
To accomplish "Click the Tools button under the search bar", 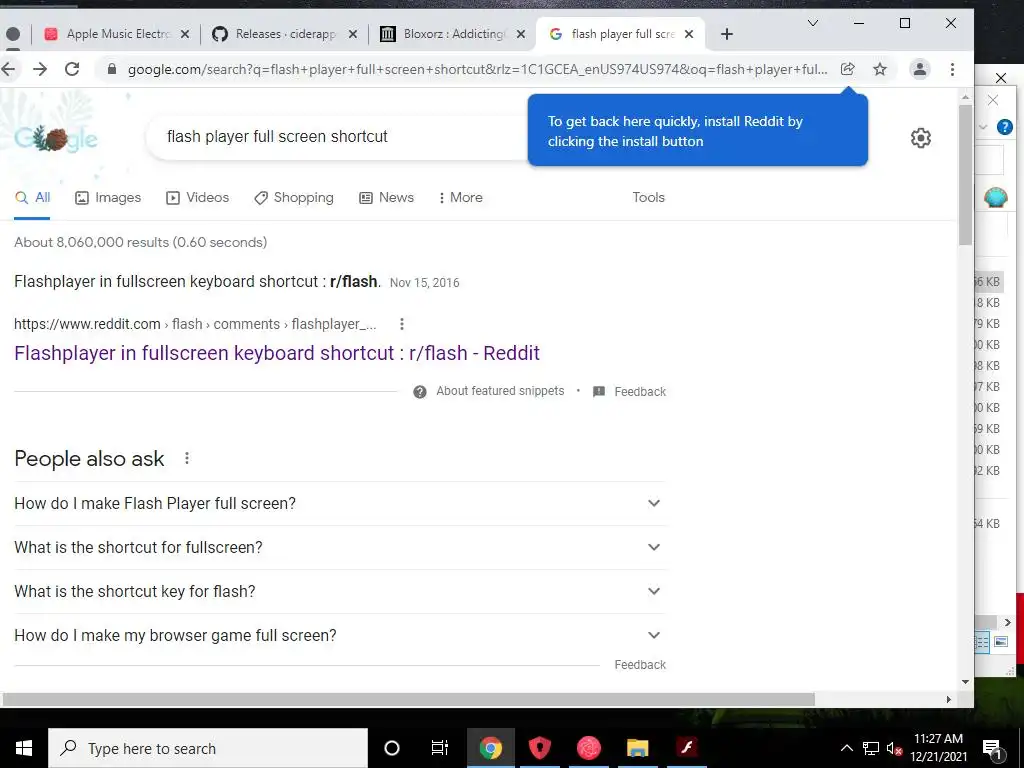I will 648,197.
